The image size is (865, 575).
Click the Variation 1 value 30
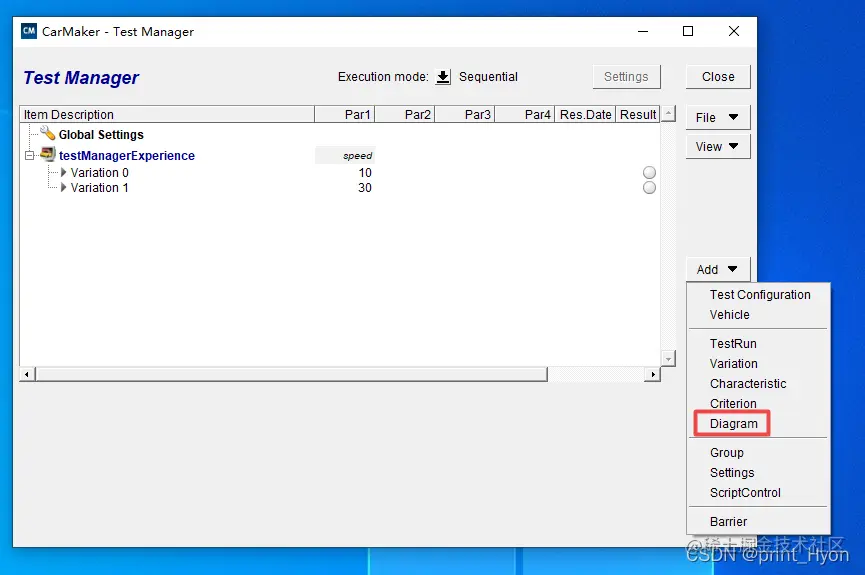(x=365, y=188)
